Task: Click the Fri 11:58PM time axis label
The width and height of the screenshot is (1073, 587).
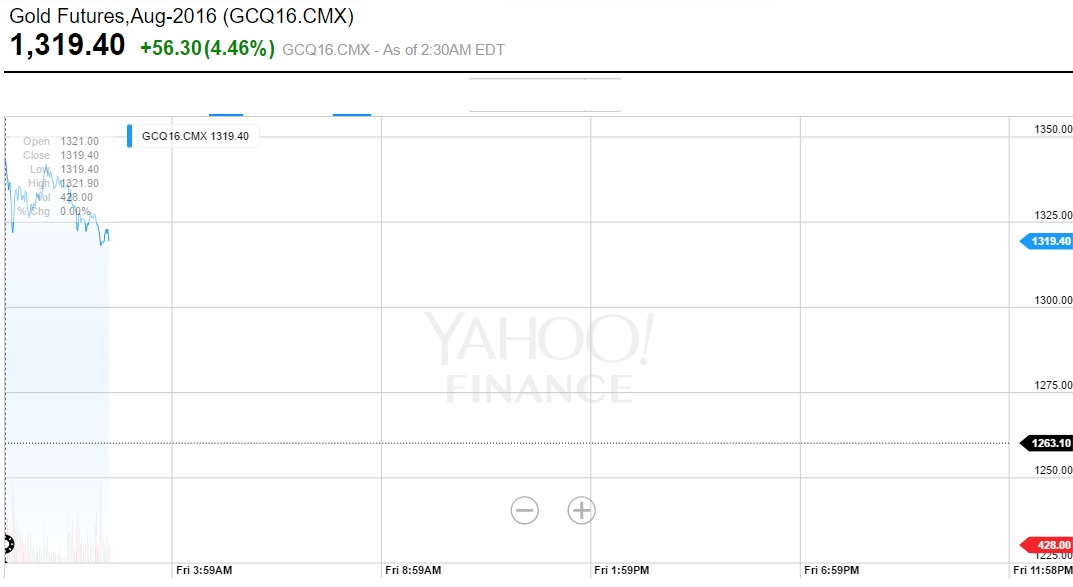Action: [1042, 571]
